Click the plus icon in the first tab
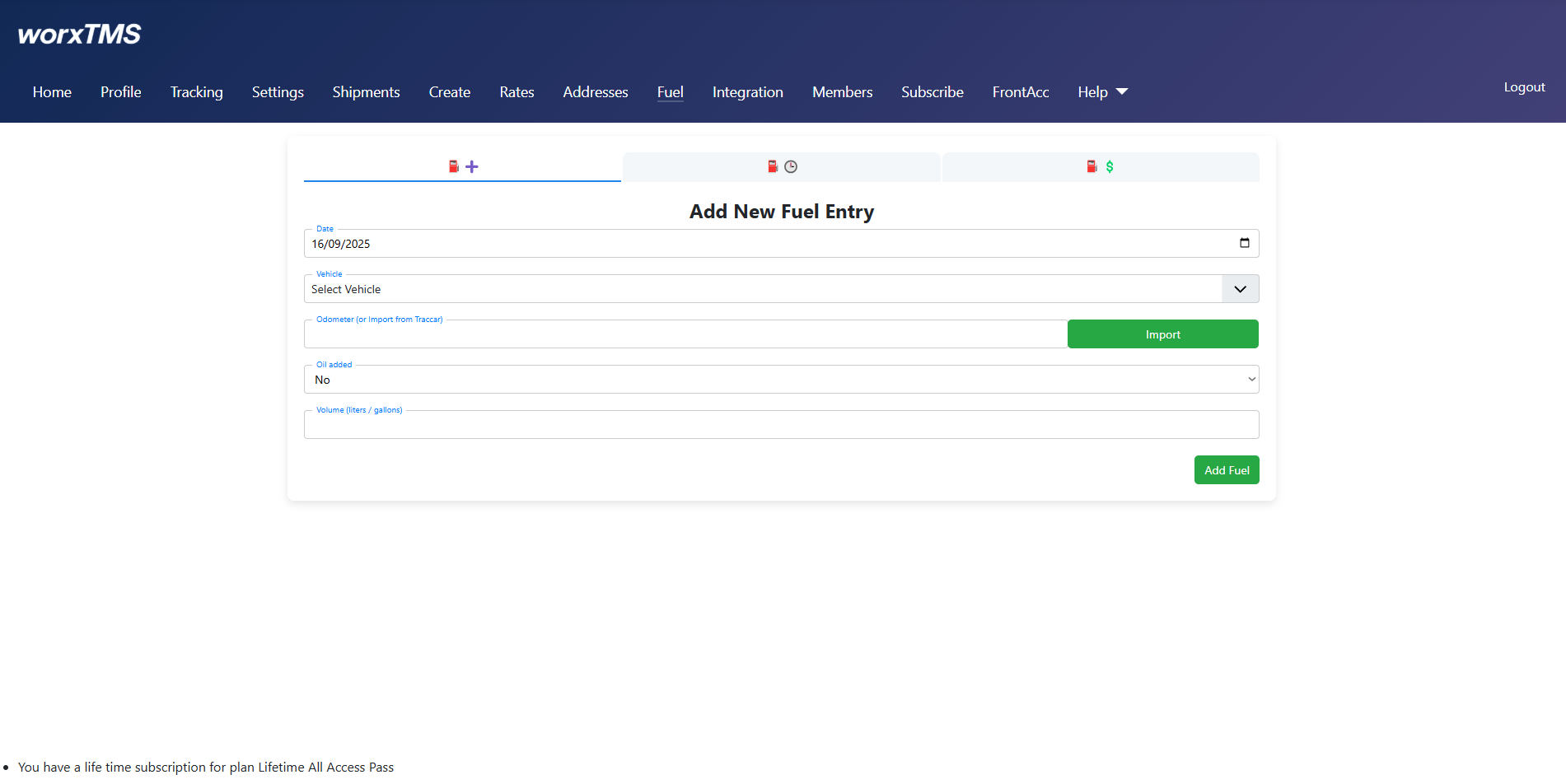This screenshot has height=784, width=1566. [471, 166]
